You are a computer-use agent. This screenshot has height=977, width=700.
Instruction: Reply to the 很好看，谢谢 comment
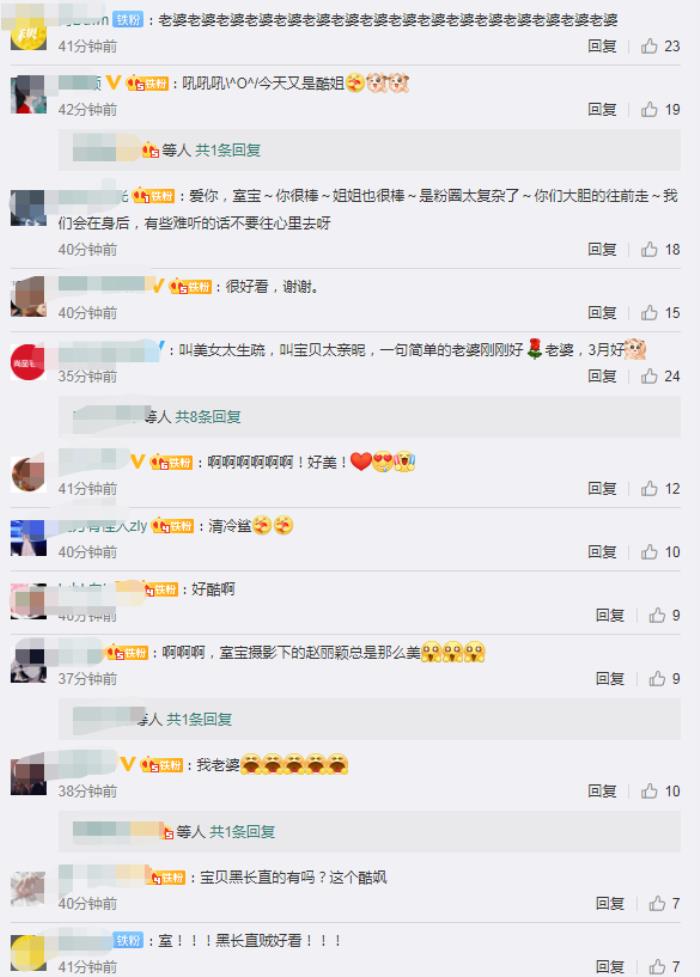click(x=602, y=313)
